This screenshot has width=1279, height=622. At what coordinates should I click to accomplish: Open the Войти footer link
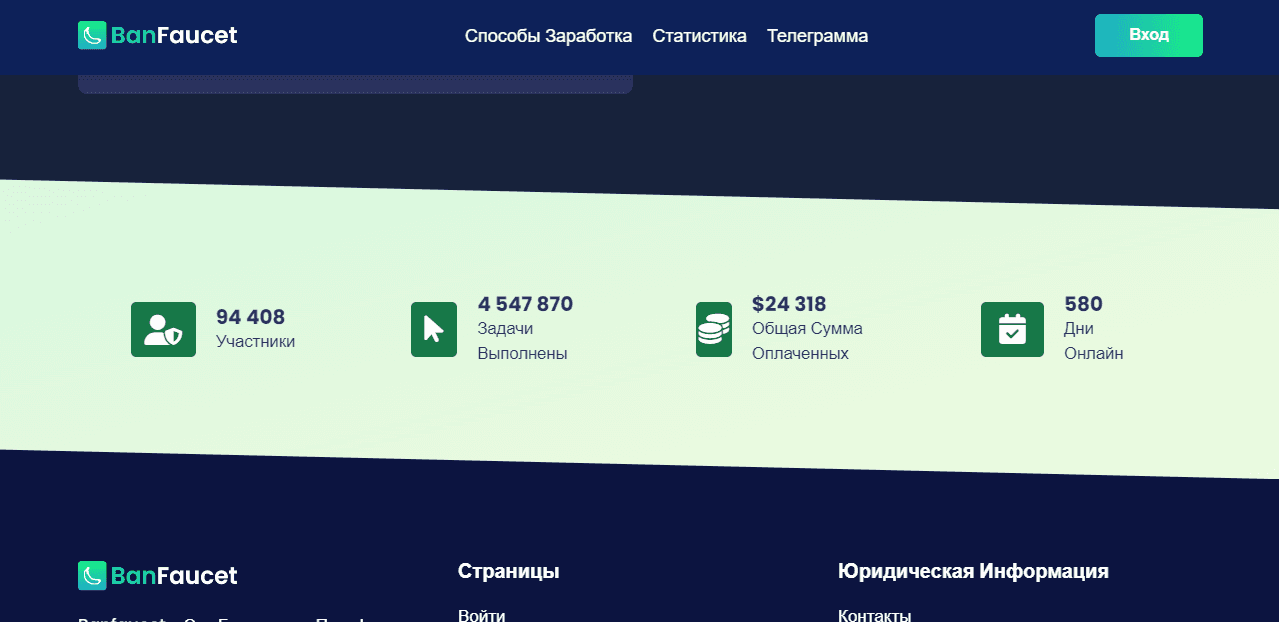click(x=481, y=615)
